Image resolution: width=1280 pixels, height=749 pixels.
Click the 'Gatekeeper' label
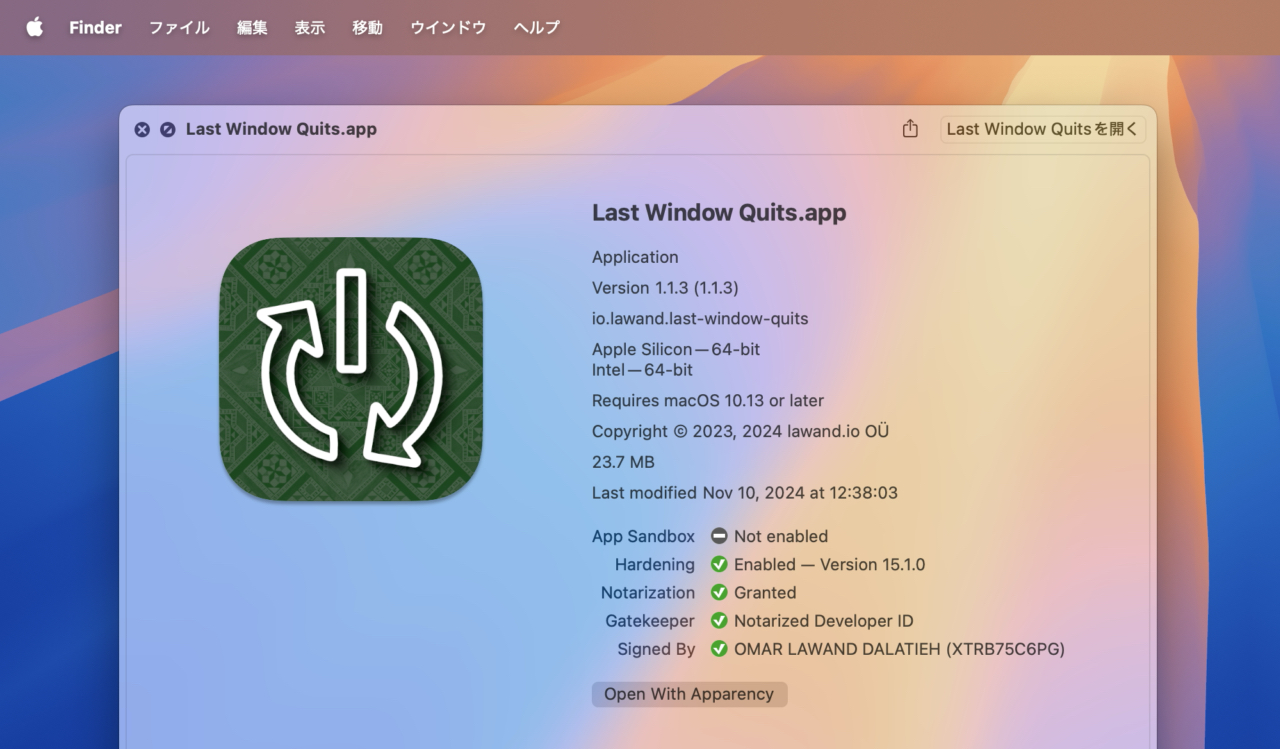click(x=650, y=621)
